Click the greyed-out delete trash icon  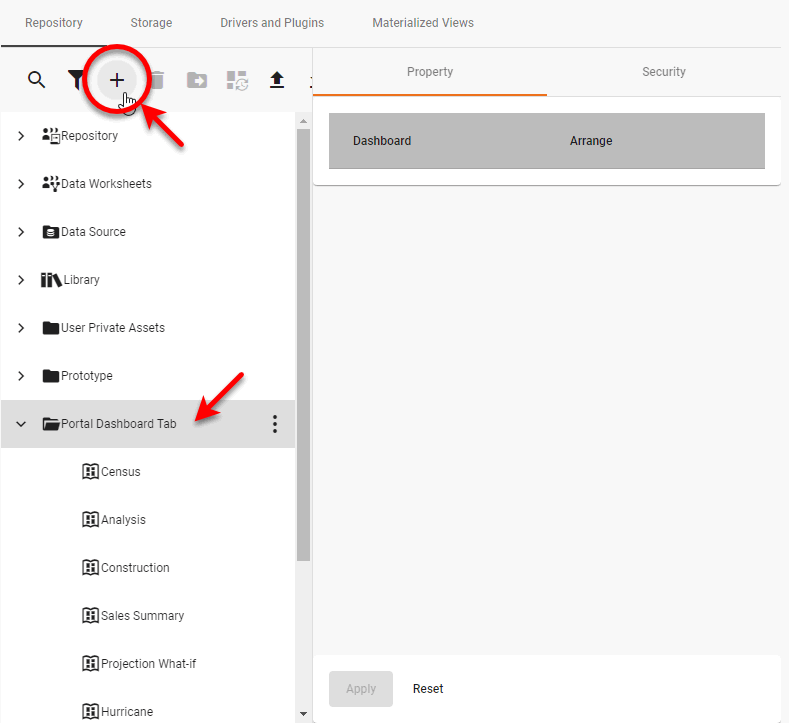coord(157,80)
